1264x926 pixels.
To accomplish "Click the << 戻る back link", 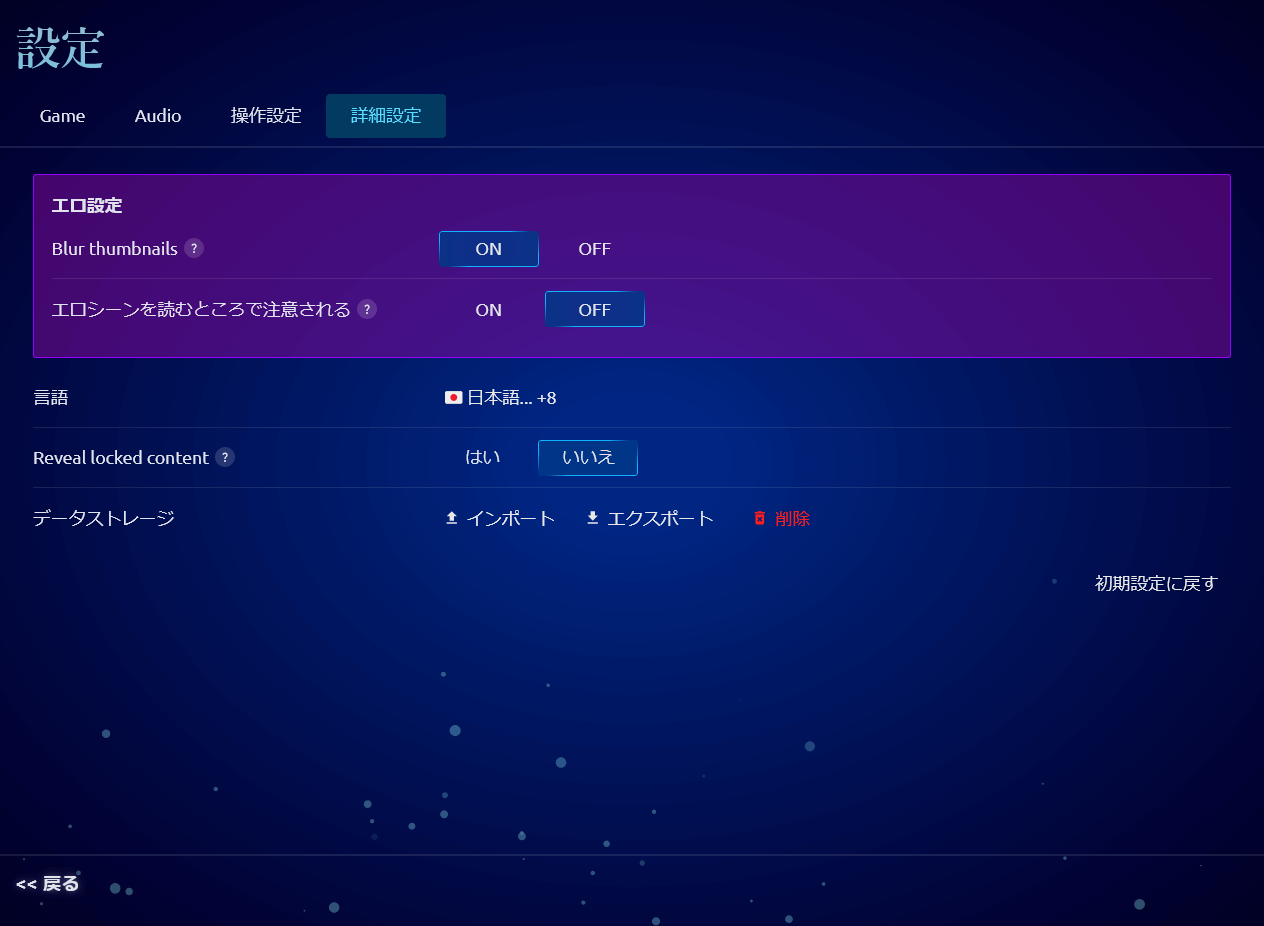I will pos(48,884).
